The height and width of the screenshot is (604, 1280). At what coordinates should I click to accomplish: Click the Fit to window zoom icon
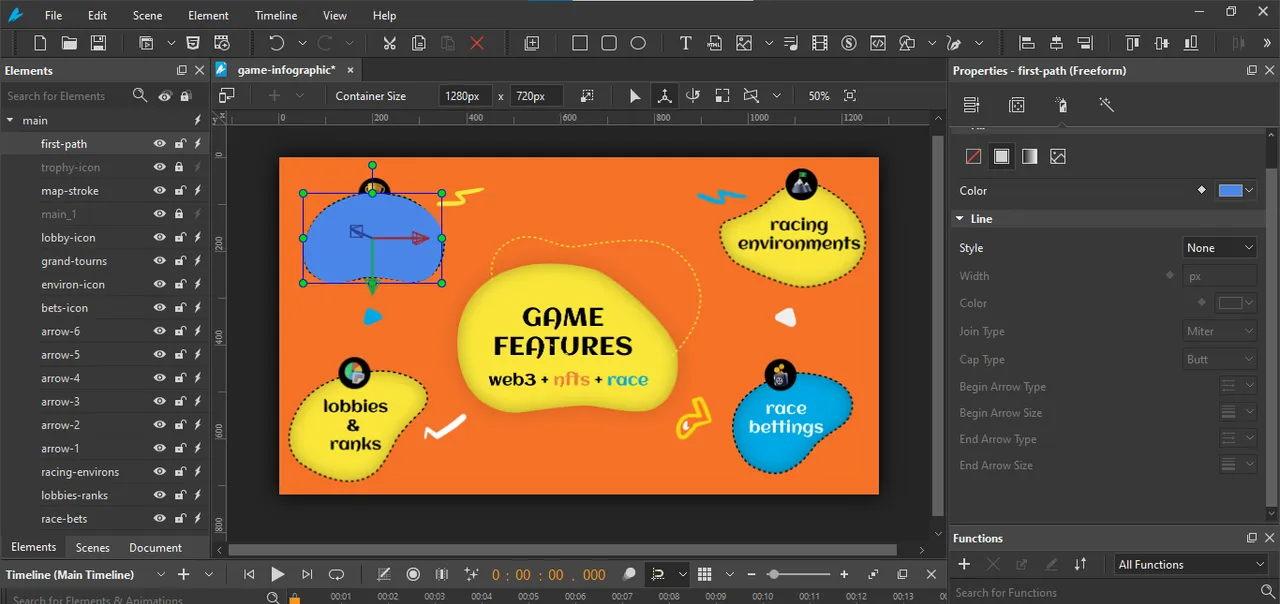(850, 96)
